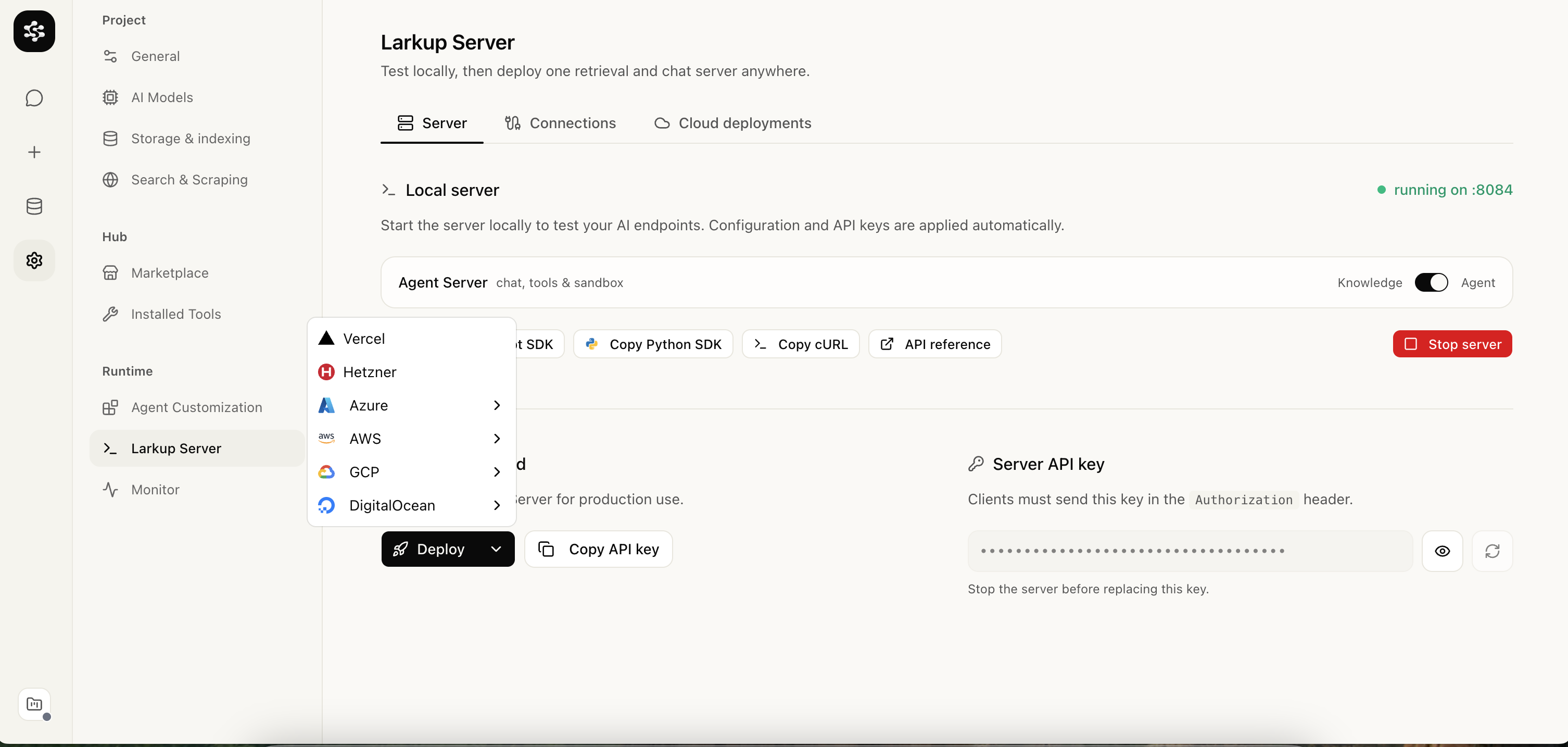Click the 'running on :8084' status
This screenshot has height=747, width=1568.
(1445, 190)
